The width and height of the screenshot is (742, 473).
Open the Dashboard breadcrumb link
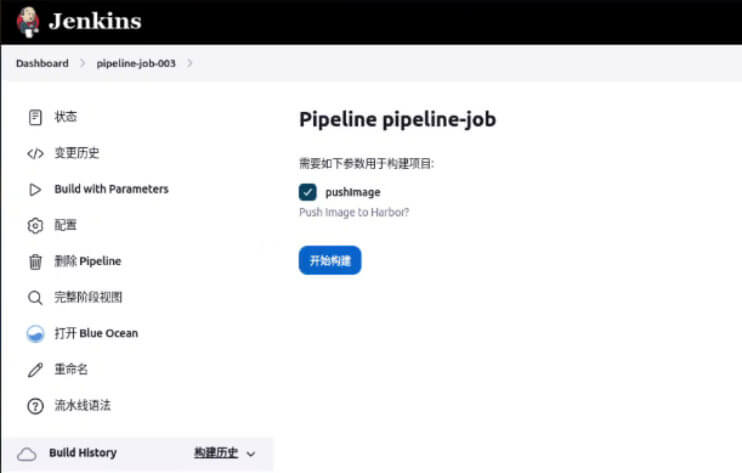pos(42,63)
